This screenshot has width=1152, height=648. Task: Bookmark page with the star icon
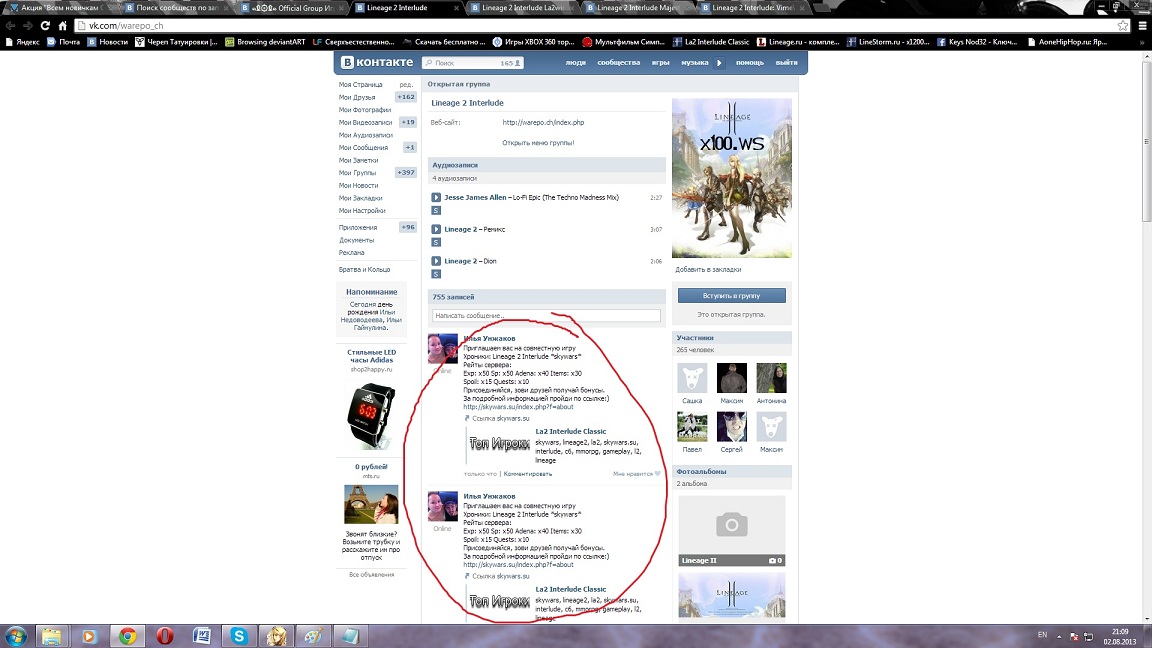tap(1123, 26)
